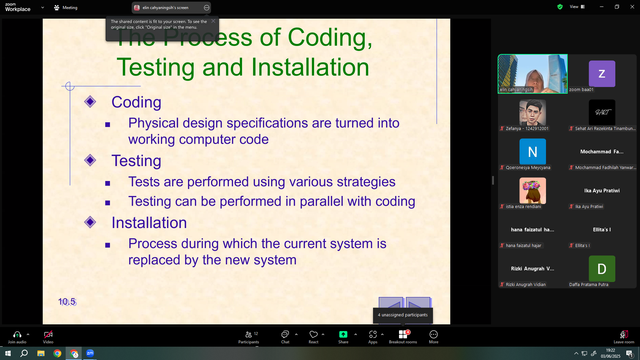
Task: Click the Leave room icon
Action: point(624,334)
